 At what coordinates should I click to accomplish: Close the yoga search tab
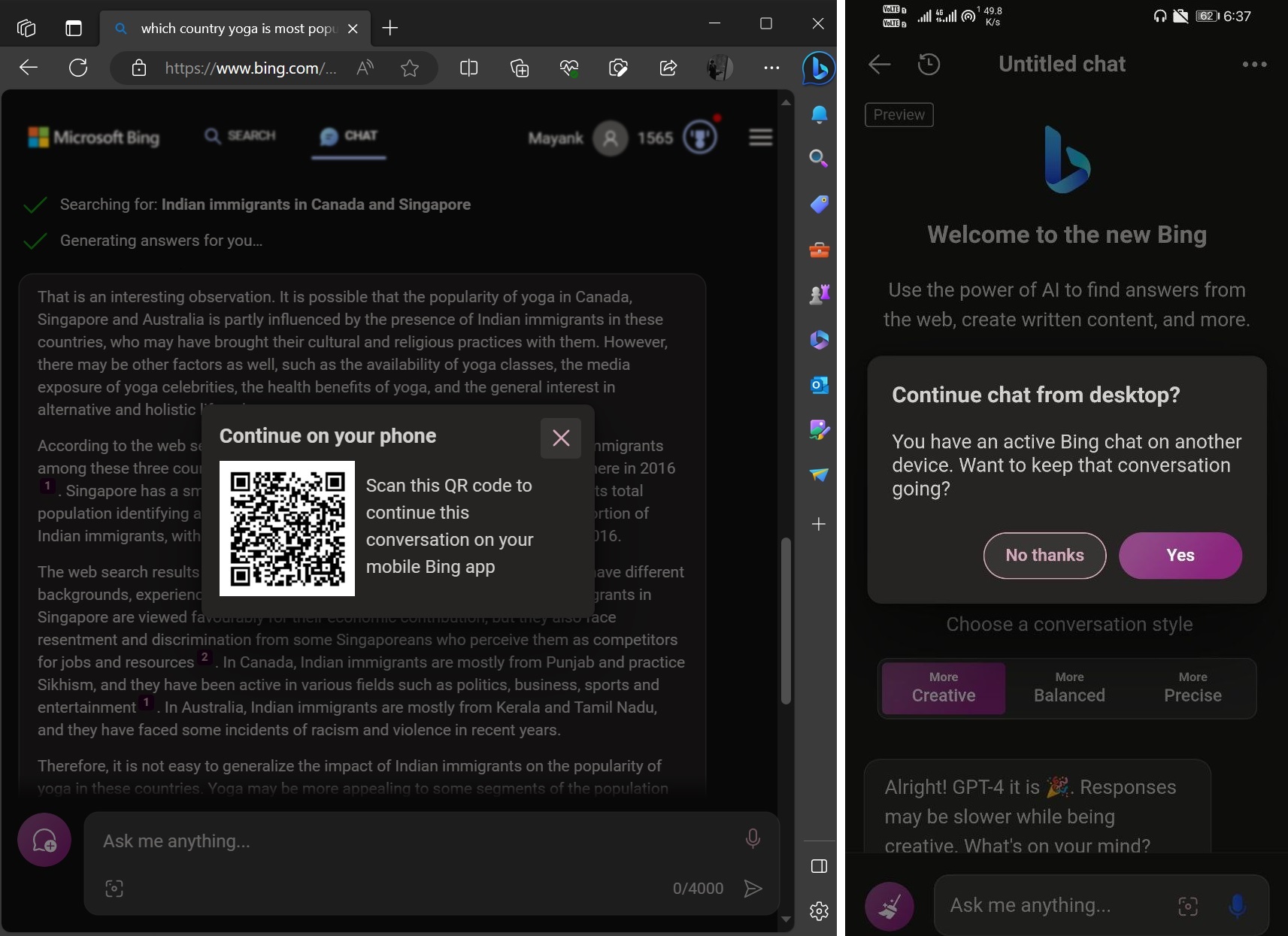click(x=353, y=29)
